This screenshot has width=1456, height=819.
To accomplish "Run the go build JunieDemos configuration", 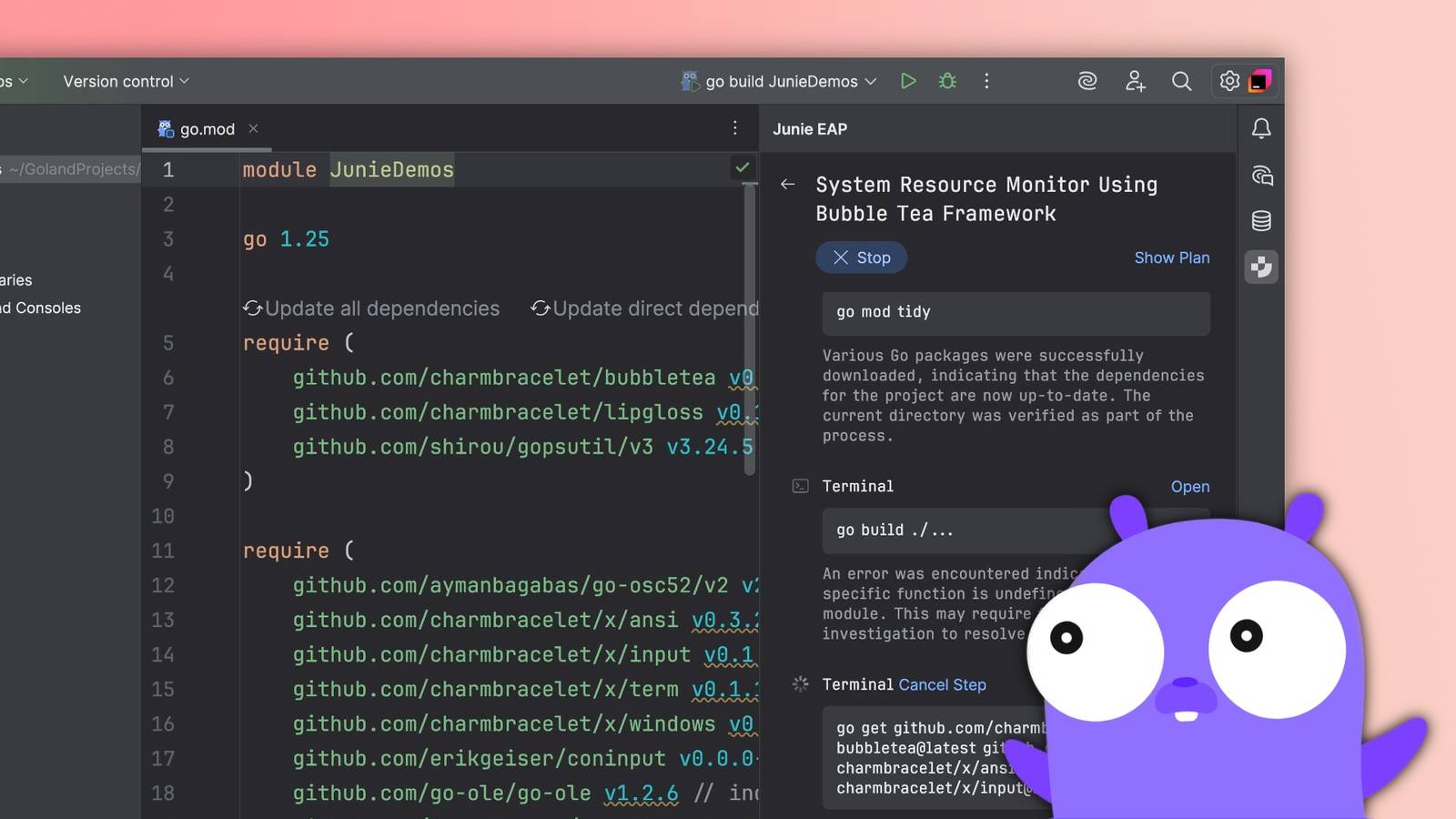I will click(907, 81).
